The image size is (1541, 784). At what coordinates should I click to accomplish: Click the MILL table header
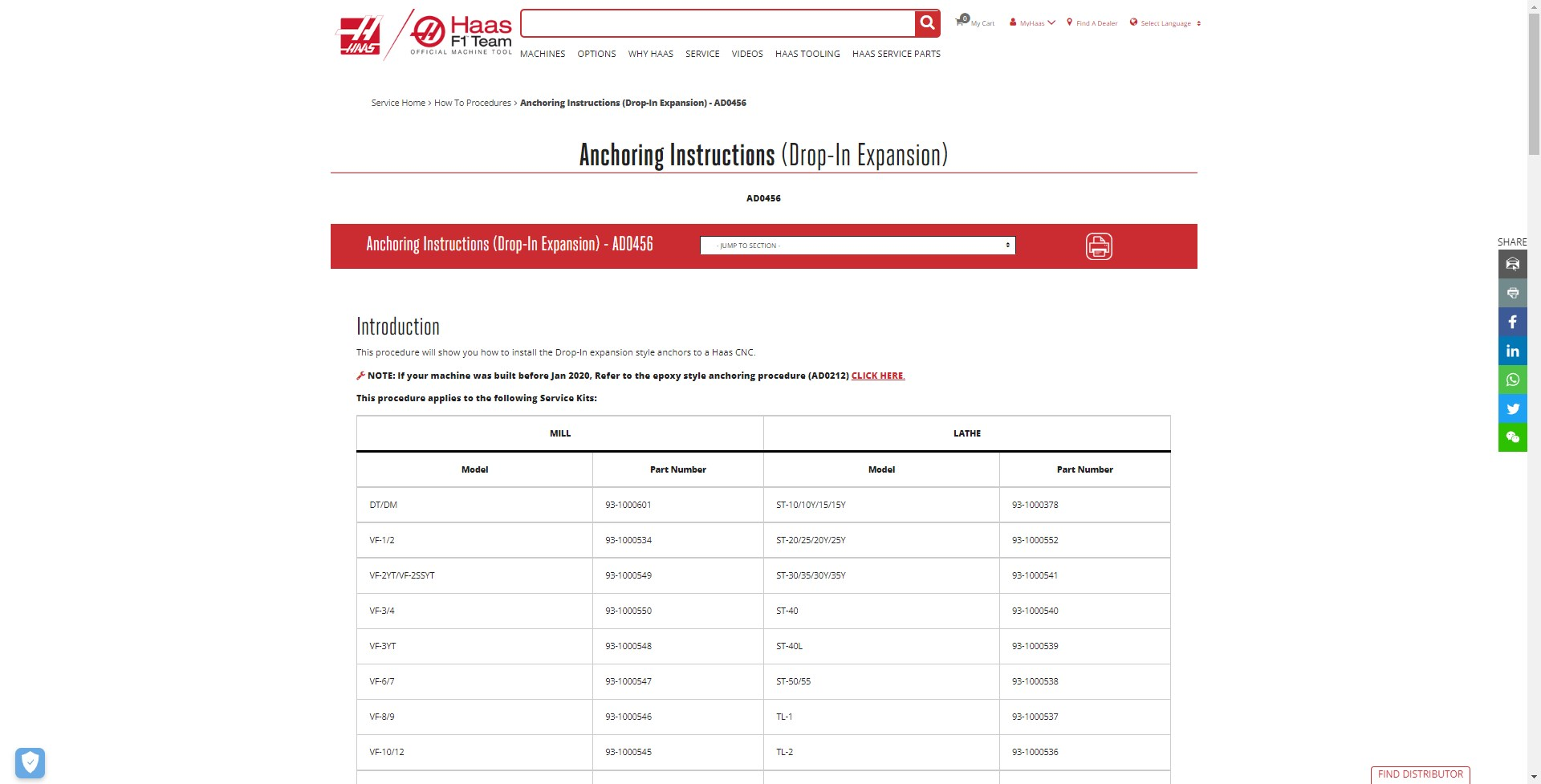pos(560,433)
